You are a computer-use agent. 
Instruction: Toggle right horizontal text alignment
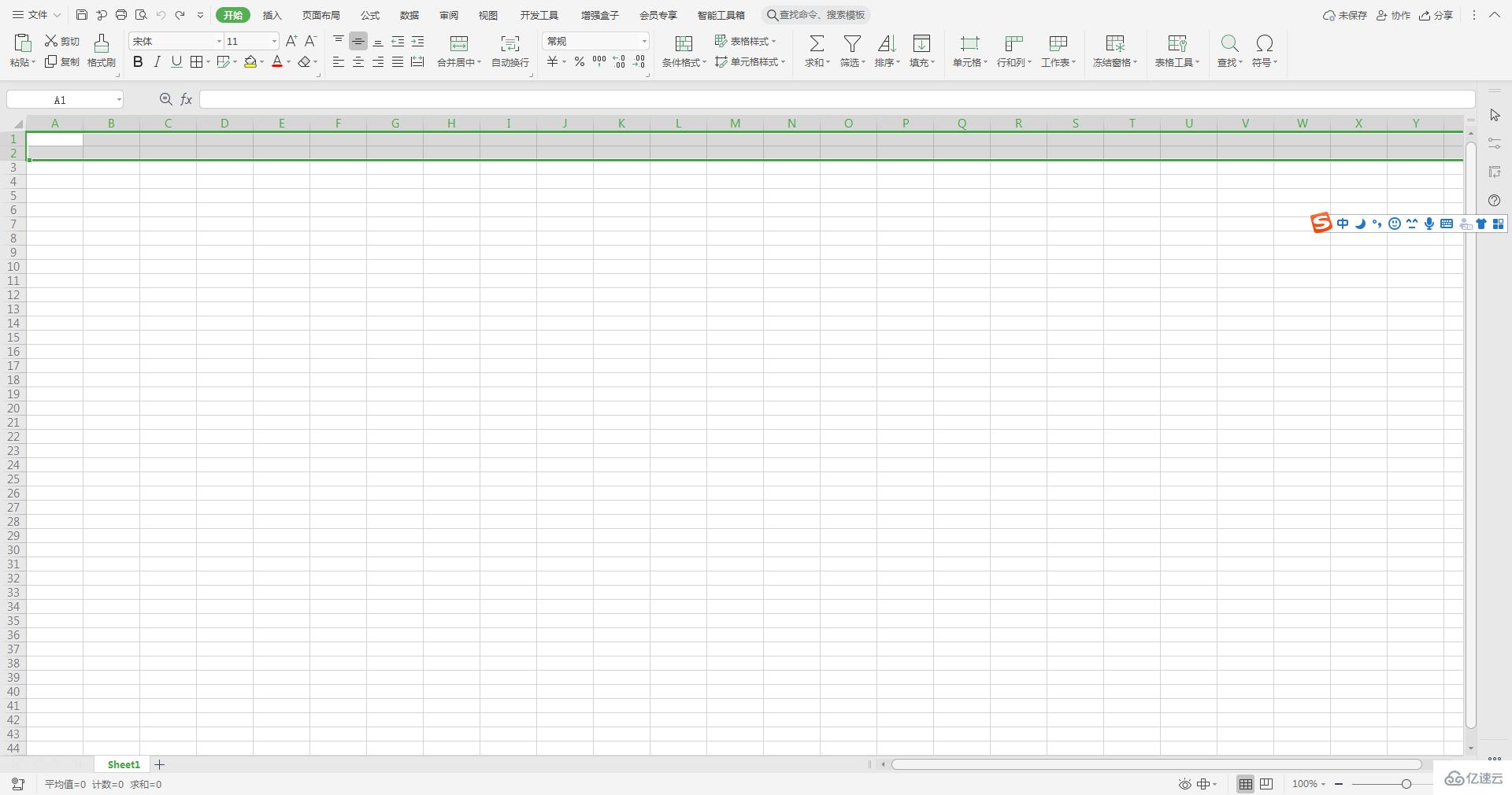[x=378, y=61]
